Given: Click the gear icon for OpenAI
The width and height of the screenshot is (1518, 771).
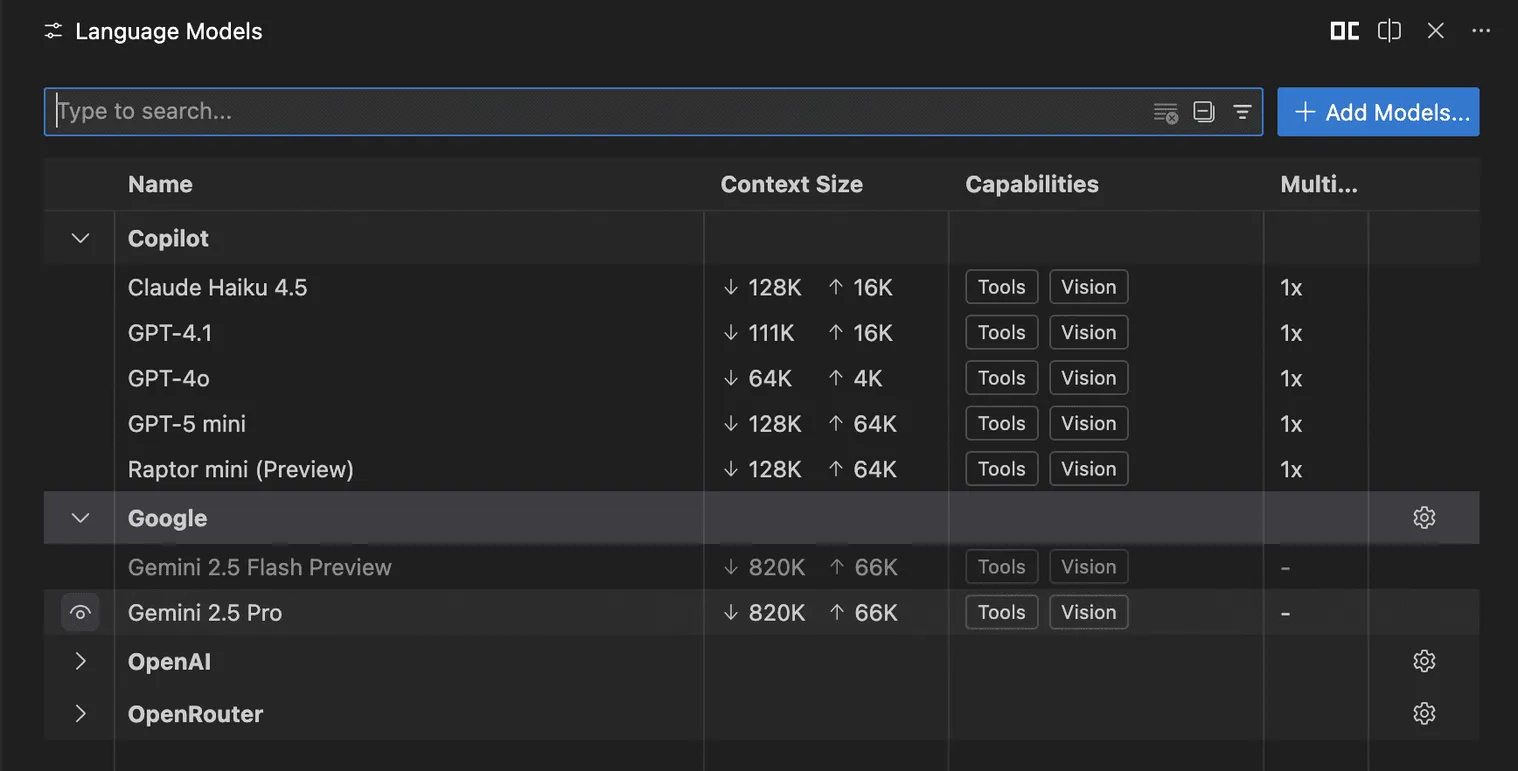Looking at the screenshot, I should pos(1424,661).
